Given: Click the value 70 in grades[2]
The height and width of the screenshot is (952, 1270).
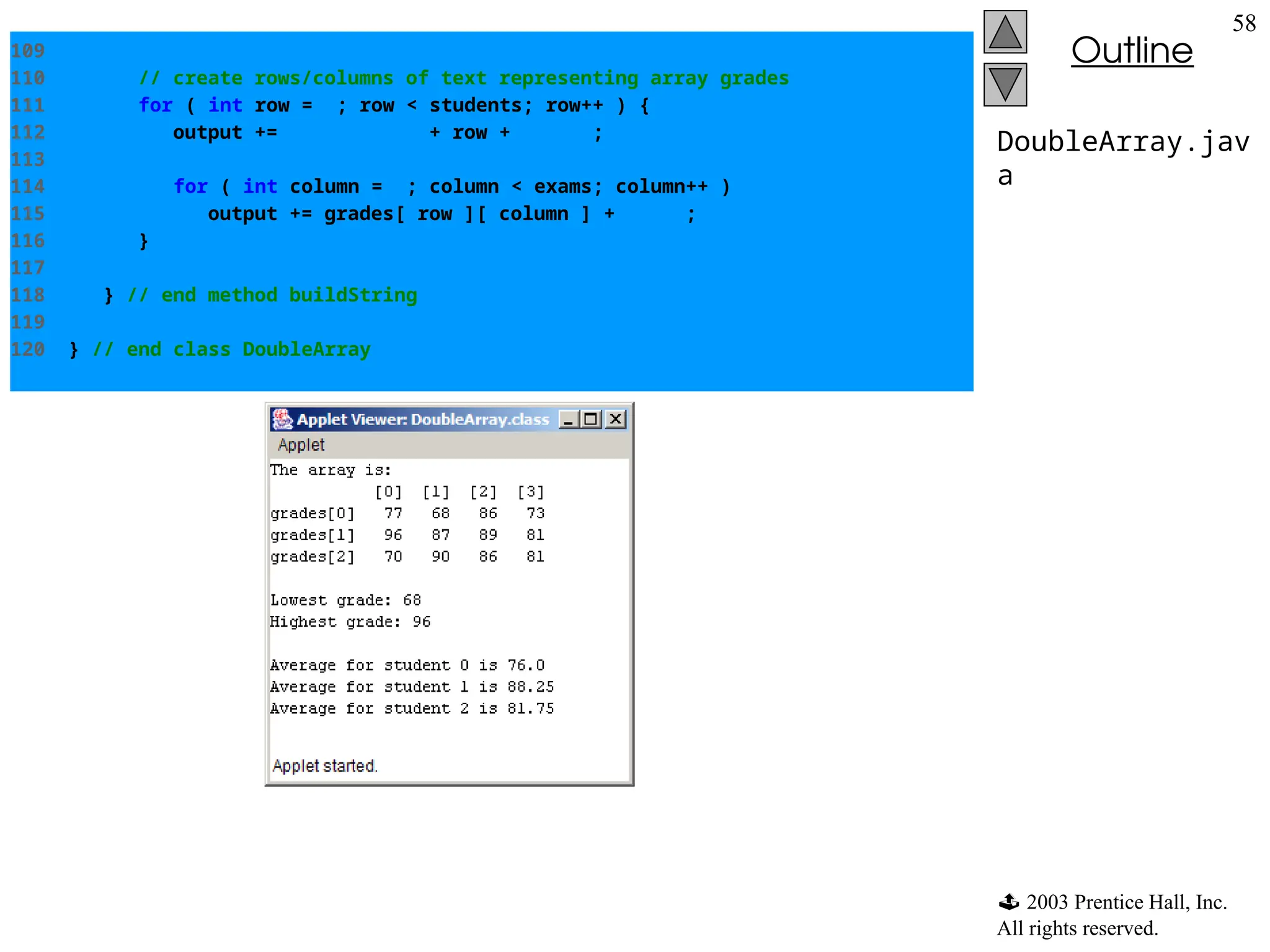Looking at the screenshot, I should pyautogui.click(x=393, y=557).
